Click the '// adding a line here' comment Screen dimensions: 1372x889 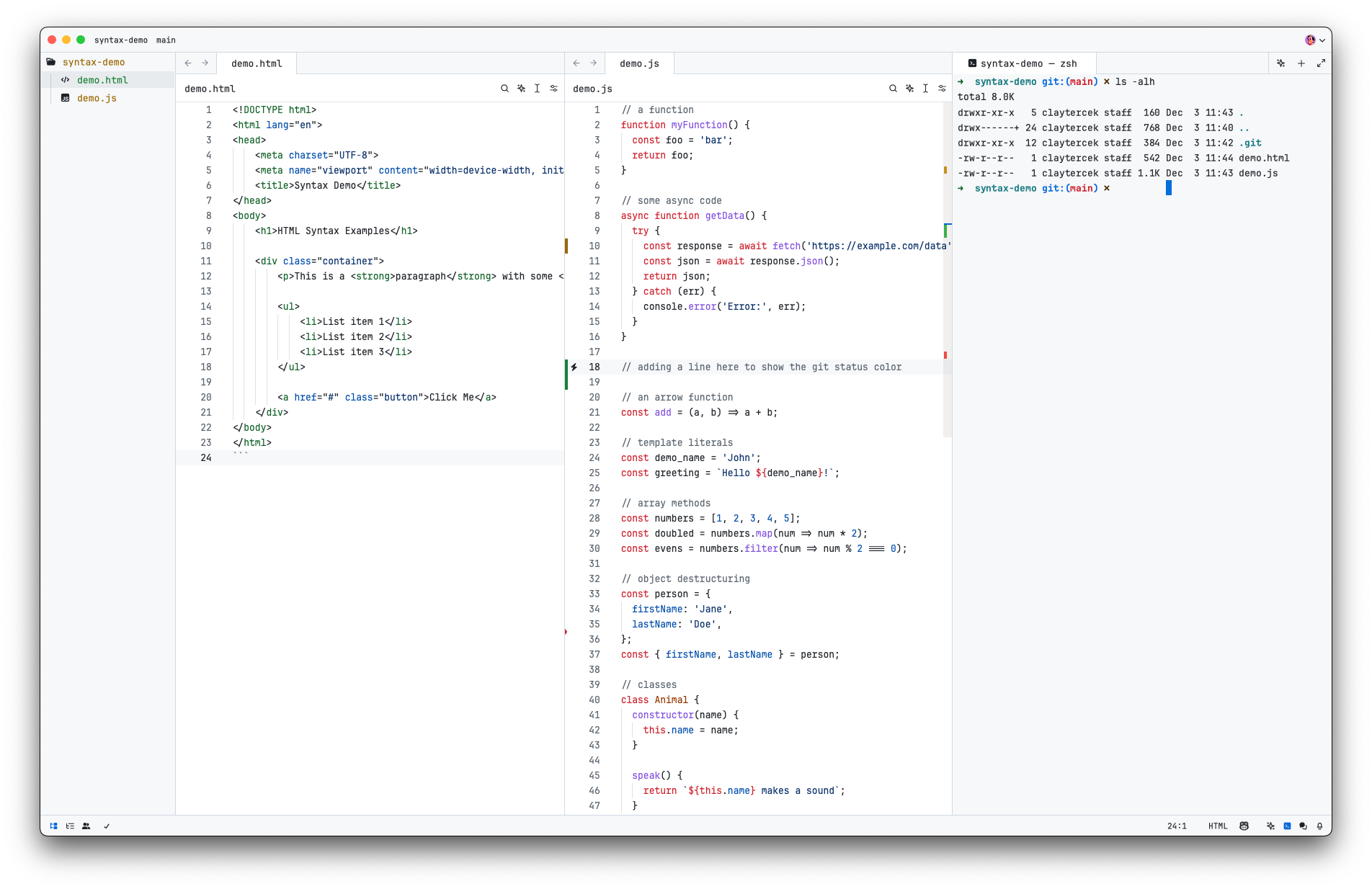coord(762,367)
